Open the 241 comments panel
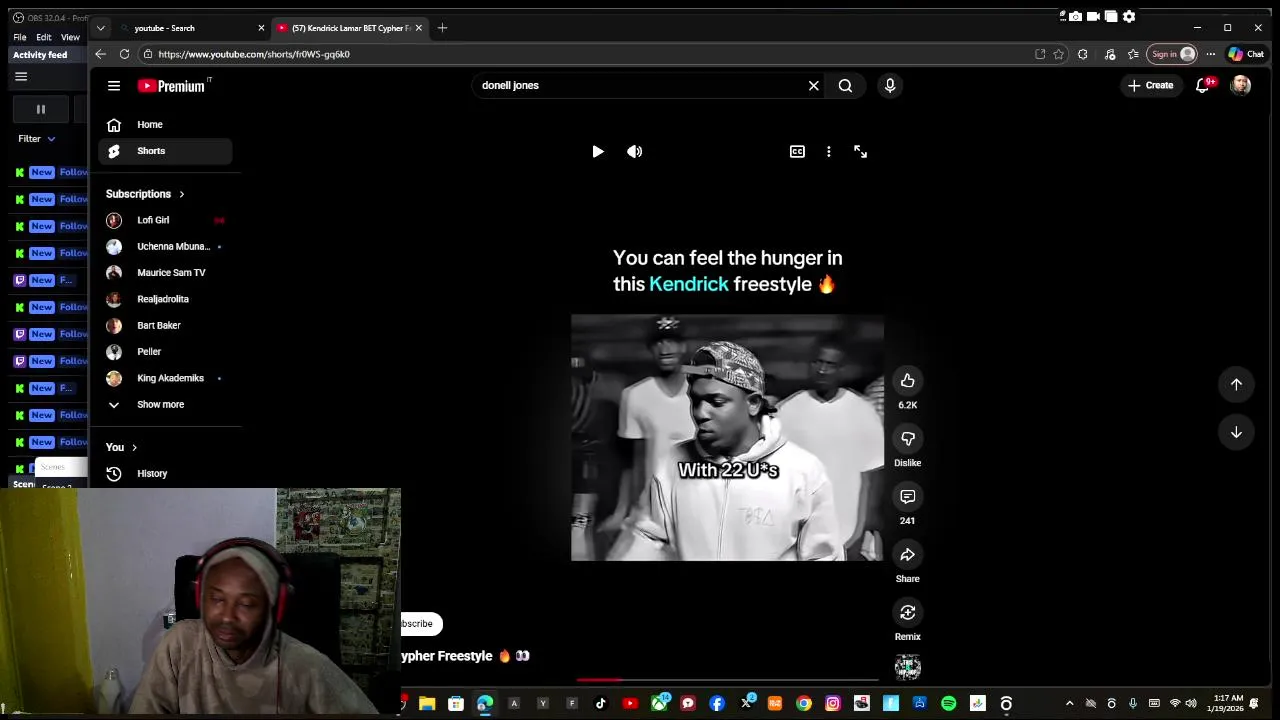 click(x=907, y=497)
